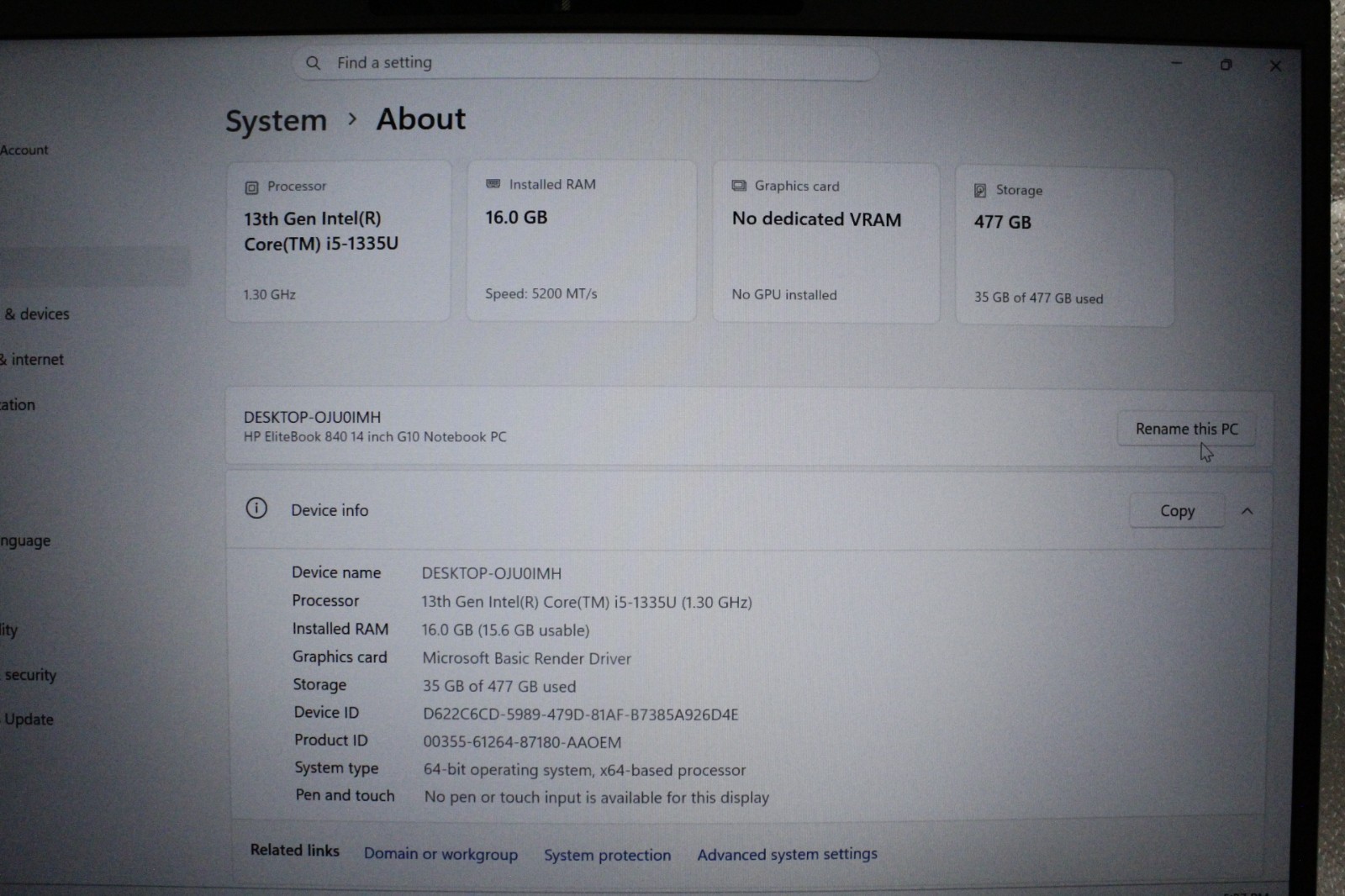Image resolution: width=1345 pixels, height=896 pixels.
Task: Click Product ID value 00355-61264-87180-AAOEM
Action: (x=522, y=742)
